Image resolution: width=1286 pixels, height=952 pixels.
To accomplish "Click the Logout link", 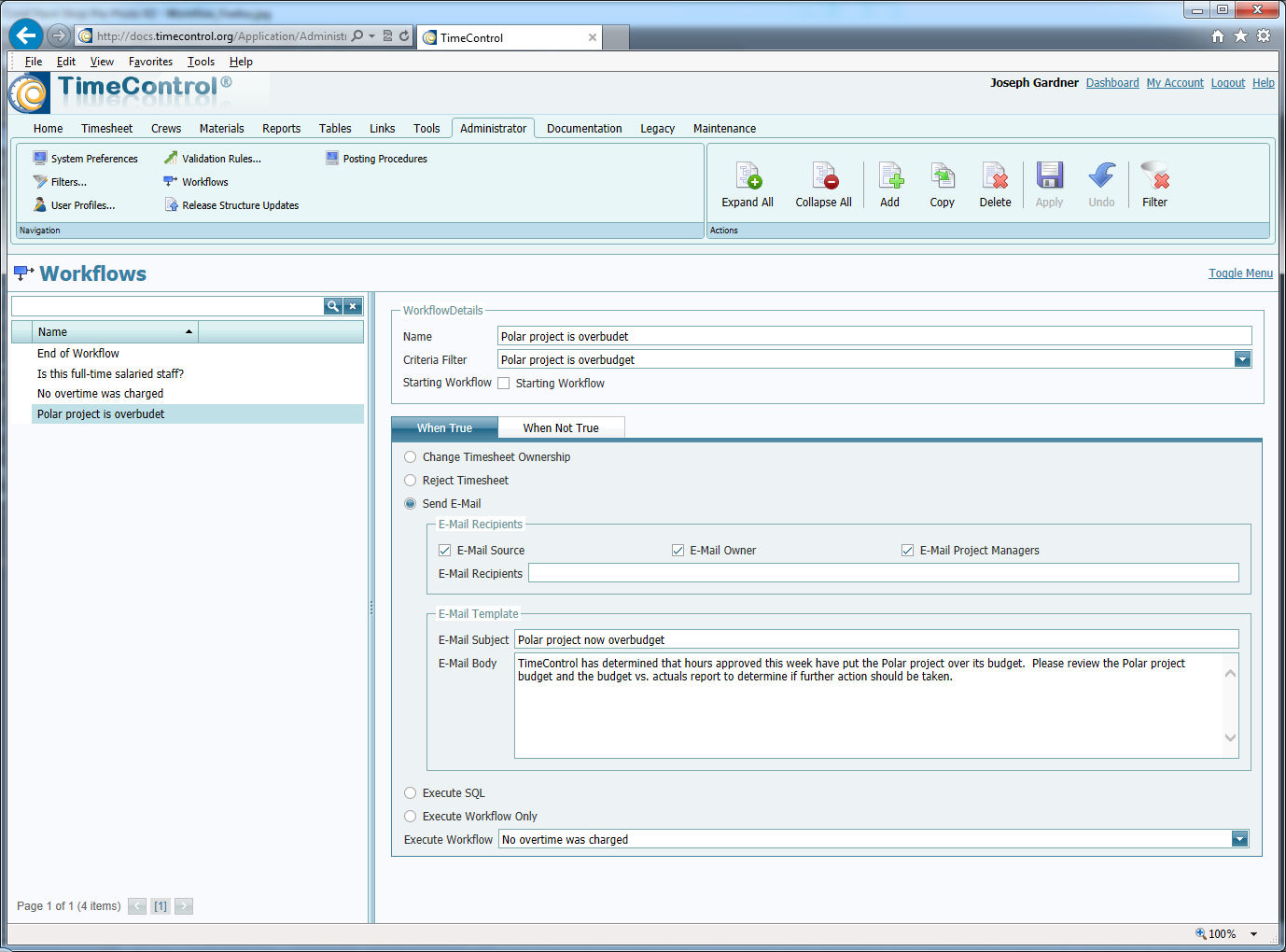I will [x=1228, y=83].
